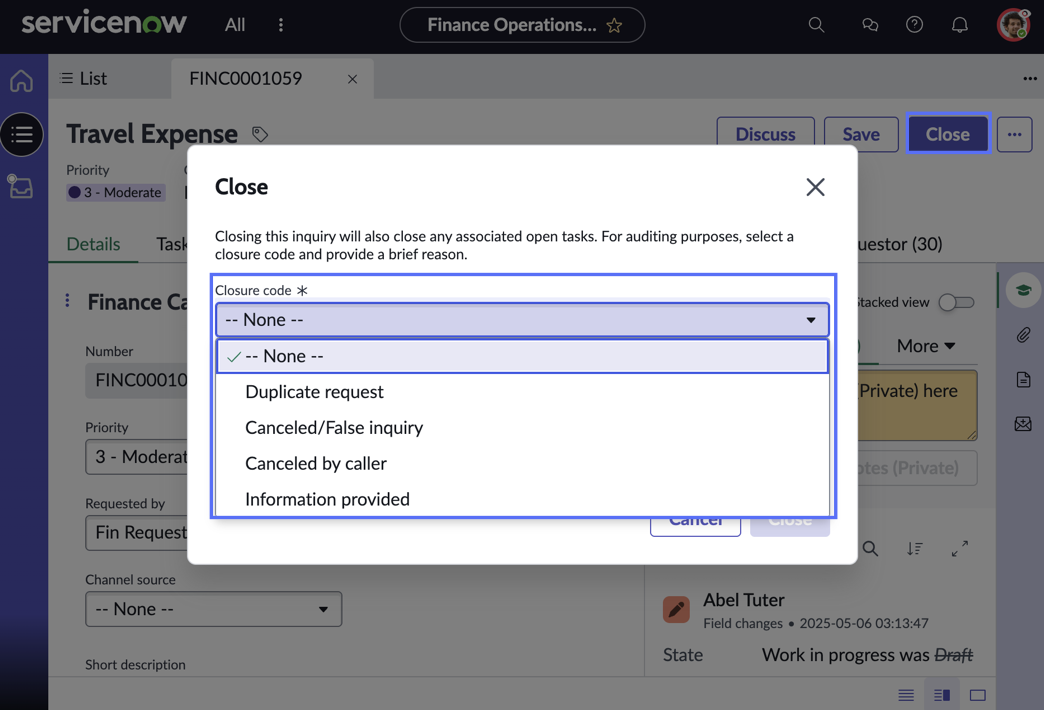The width and height of the screenshot is (1044, 710).
Task: Click the user avatar in header
Action: pyautogui.click(x=1013, y=25)
